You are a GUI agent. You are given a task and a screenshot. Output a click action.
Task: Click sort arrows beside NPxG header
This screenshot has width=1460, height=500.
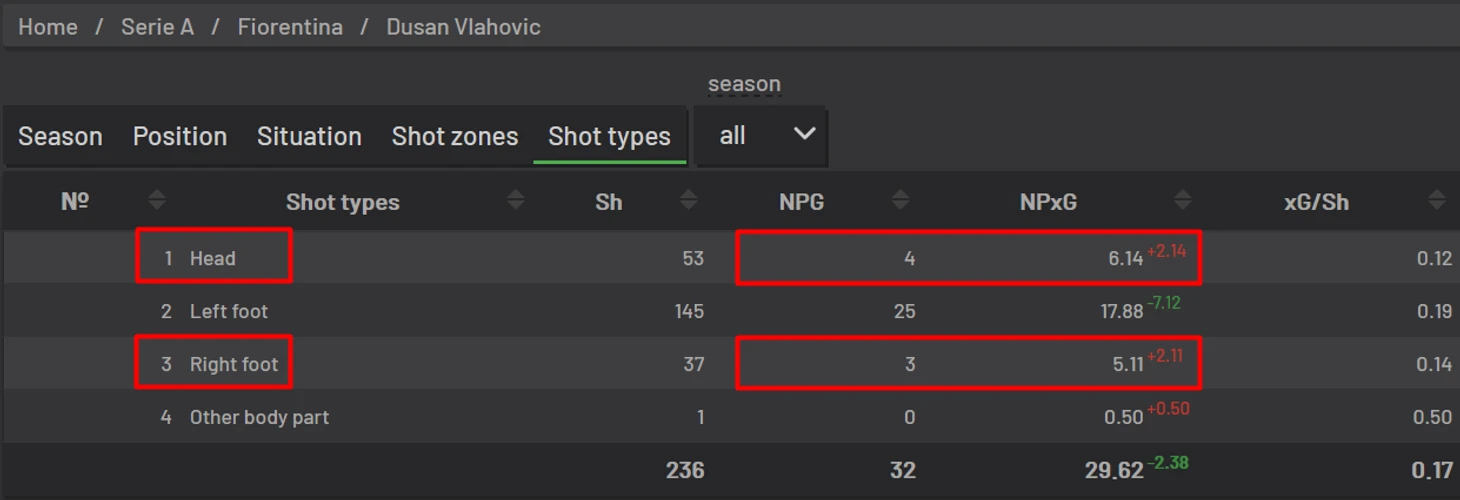[1182, 201]
